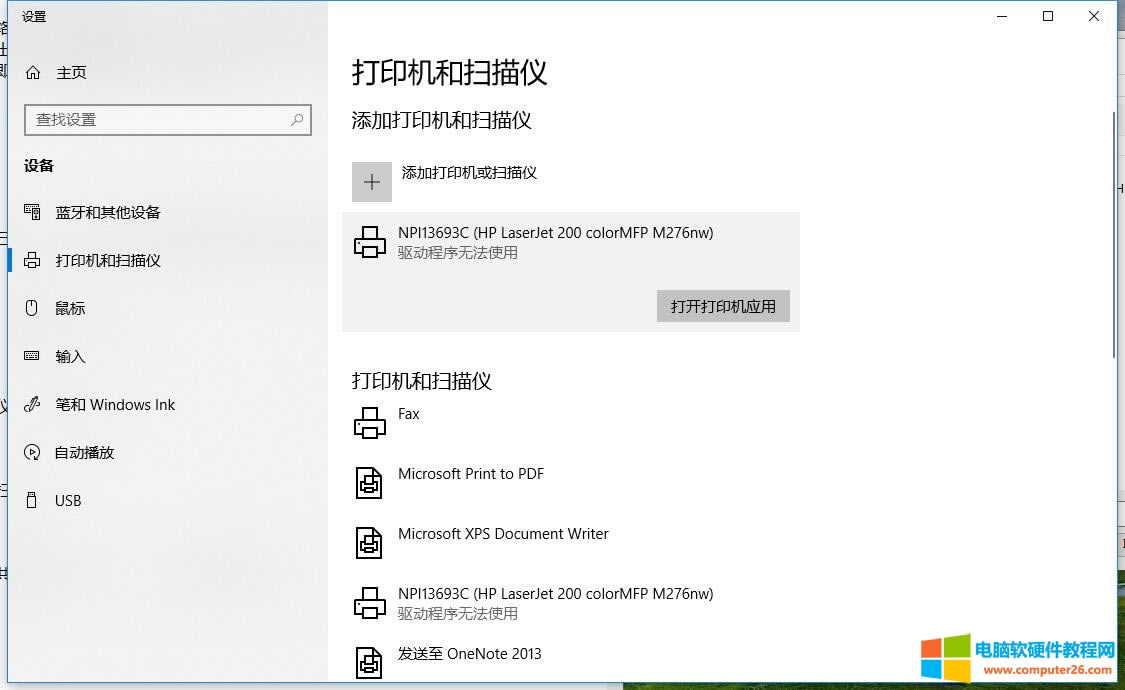The height and width of the screenshot is (690, 1125).
Task: Select 发送至 OneNote 2013 printer icon
Action: coord(370,662)
